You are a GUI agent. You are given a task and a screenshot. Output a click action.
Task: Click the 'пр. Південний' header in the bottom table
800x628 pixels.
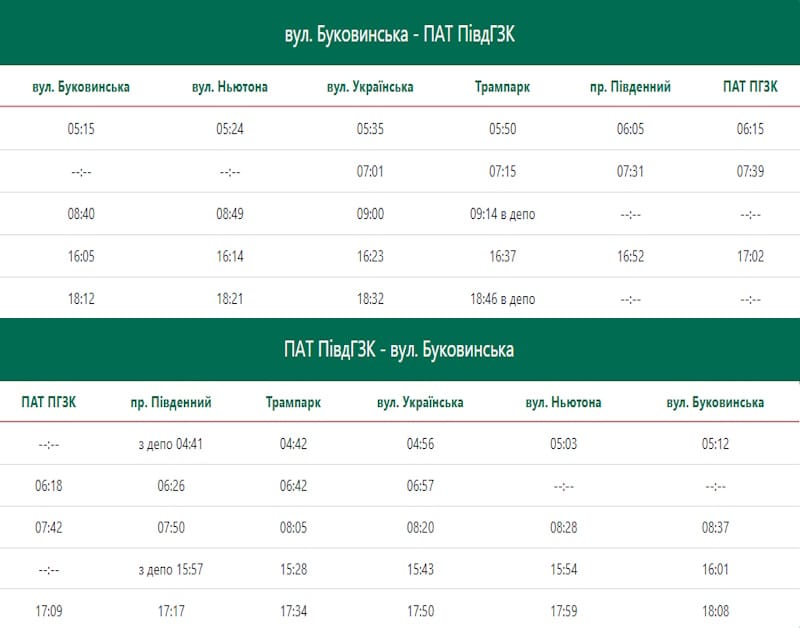171,402
